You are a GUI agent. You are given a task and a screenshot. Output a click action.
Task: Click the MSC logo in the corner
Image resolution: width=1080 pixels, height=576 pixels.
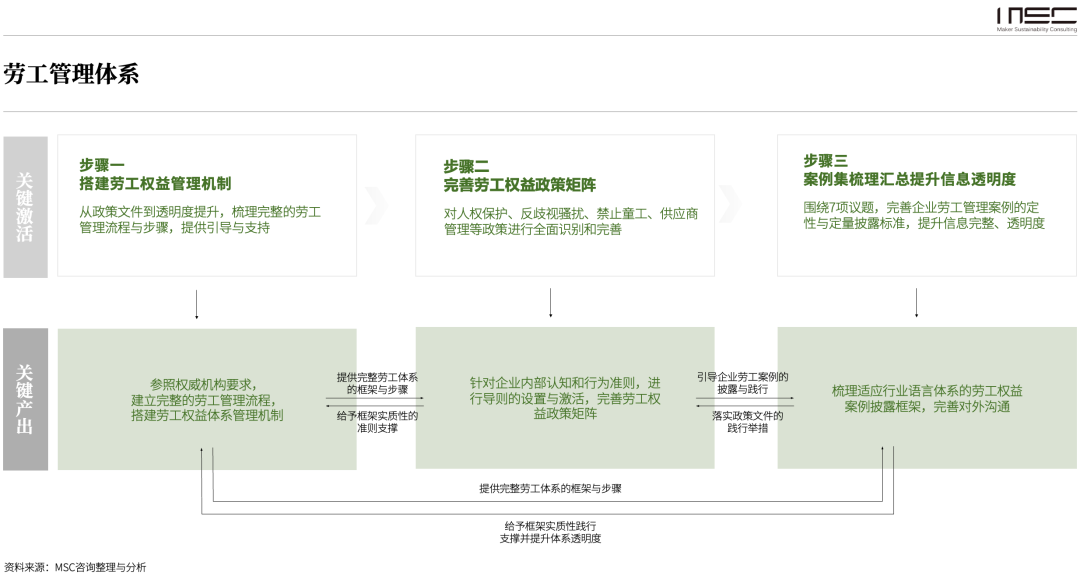1036,19
